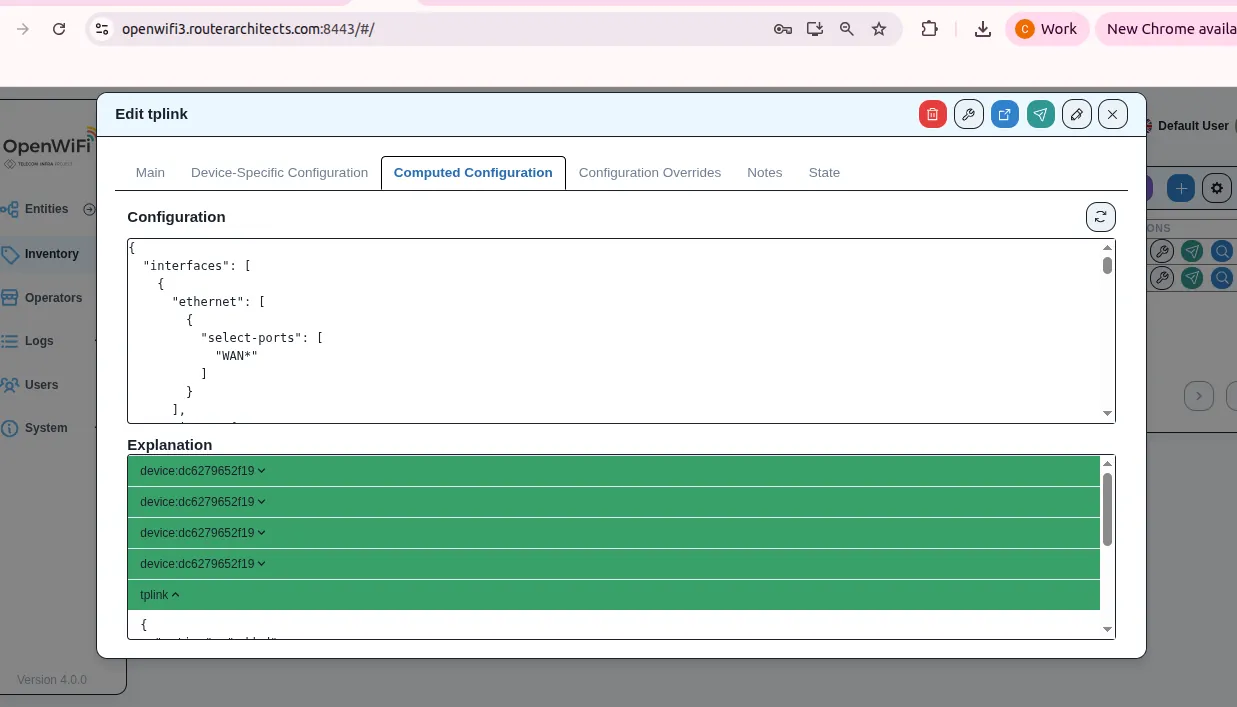Click the wrench icon in the Edit tplink header
1237x707 pixels.
[968, 114]
